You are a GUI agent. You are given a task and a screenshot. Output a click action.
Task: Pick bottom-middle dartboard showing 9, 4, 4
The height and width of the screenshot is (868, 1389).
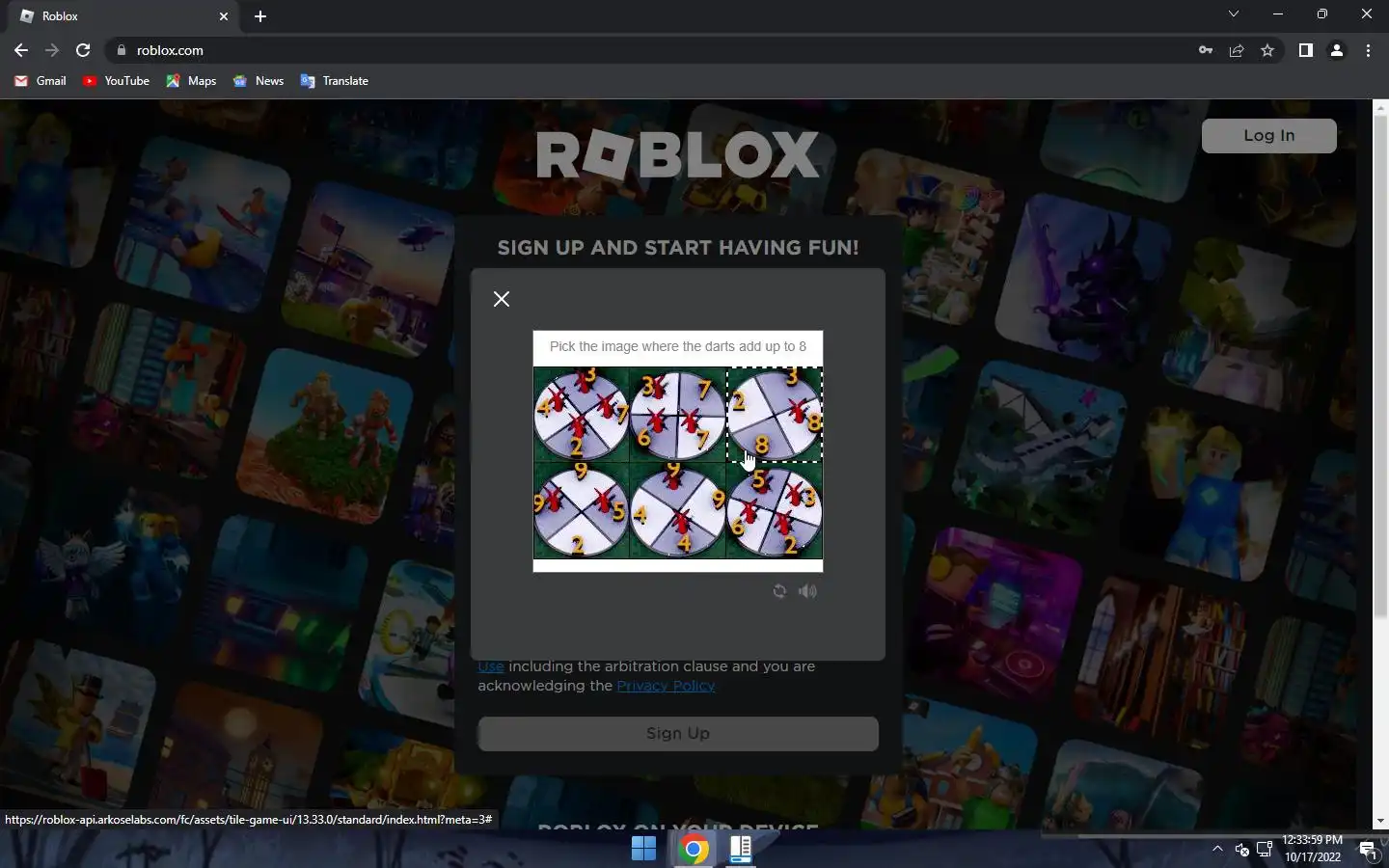[x=678, y=511]
